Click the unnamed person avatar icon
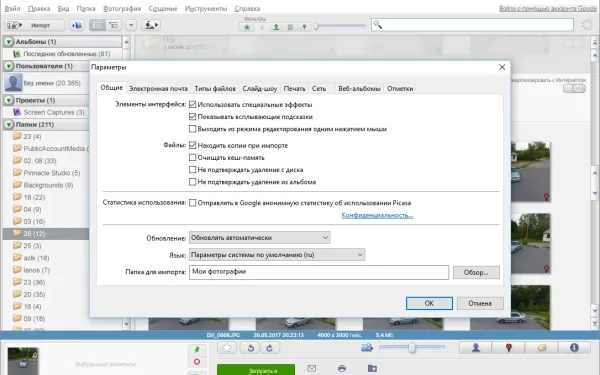Viewport: 600px width, 375px height. 13,83
